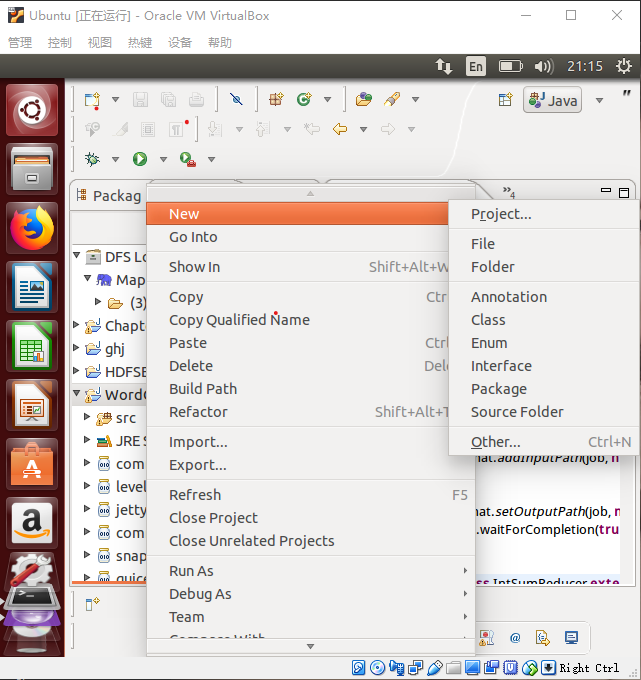Click the New wizard toolbar icon
The image size is (641, 680).
[x=92, y=100]
